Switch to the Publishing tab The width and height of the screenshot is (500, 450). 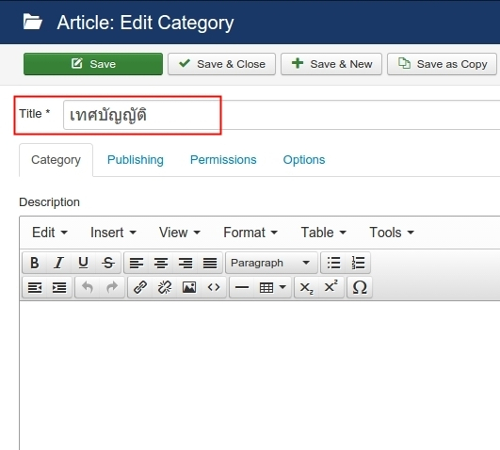[135, 160]
